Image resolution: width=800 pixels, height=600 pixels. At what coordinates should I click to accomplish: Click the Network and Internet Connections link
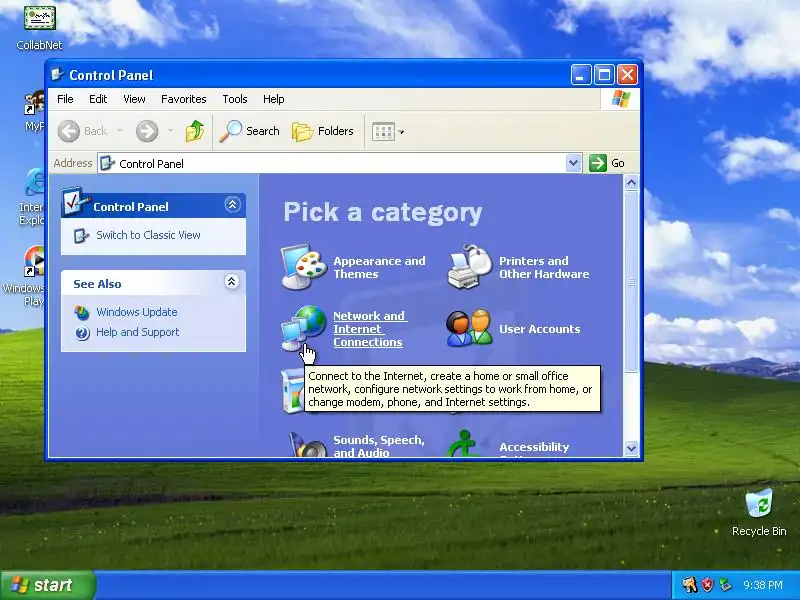[x=369, y=329]
